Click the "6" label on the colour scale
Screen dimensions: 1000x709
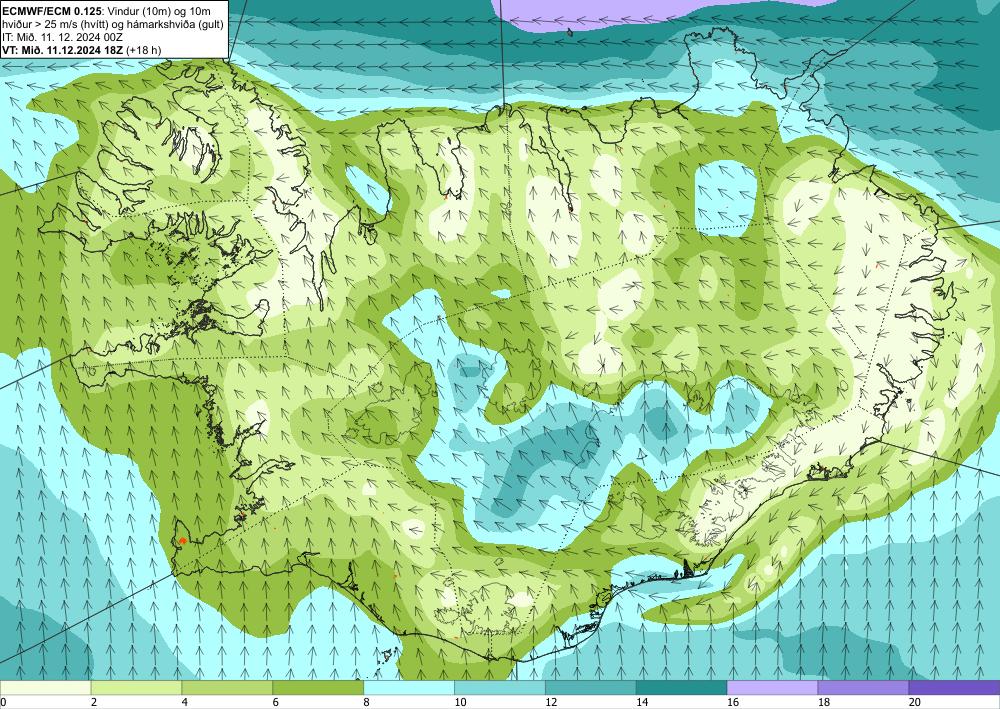pos(276,702)
